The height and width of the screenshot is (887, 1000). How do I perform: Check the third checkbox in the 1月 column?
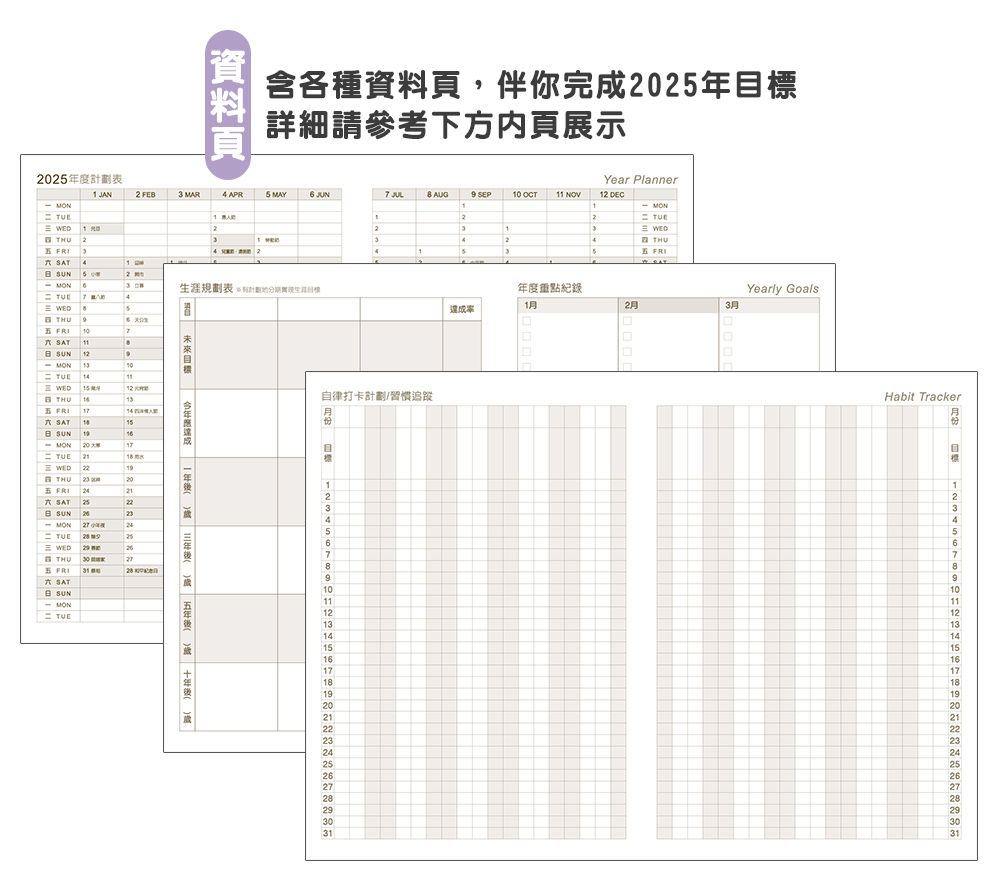527,351
